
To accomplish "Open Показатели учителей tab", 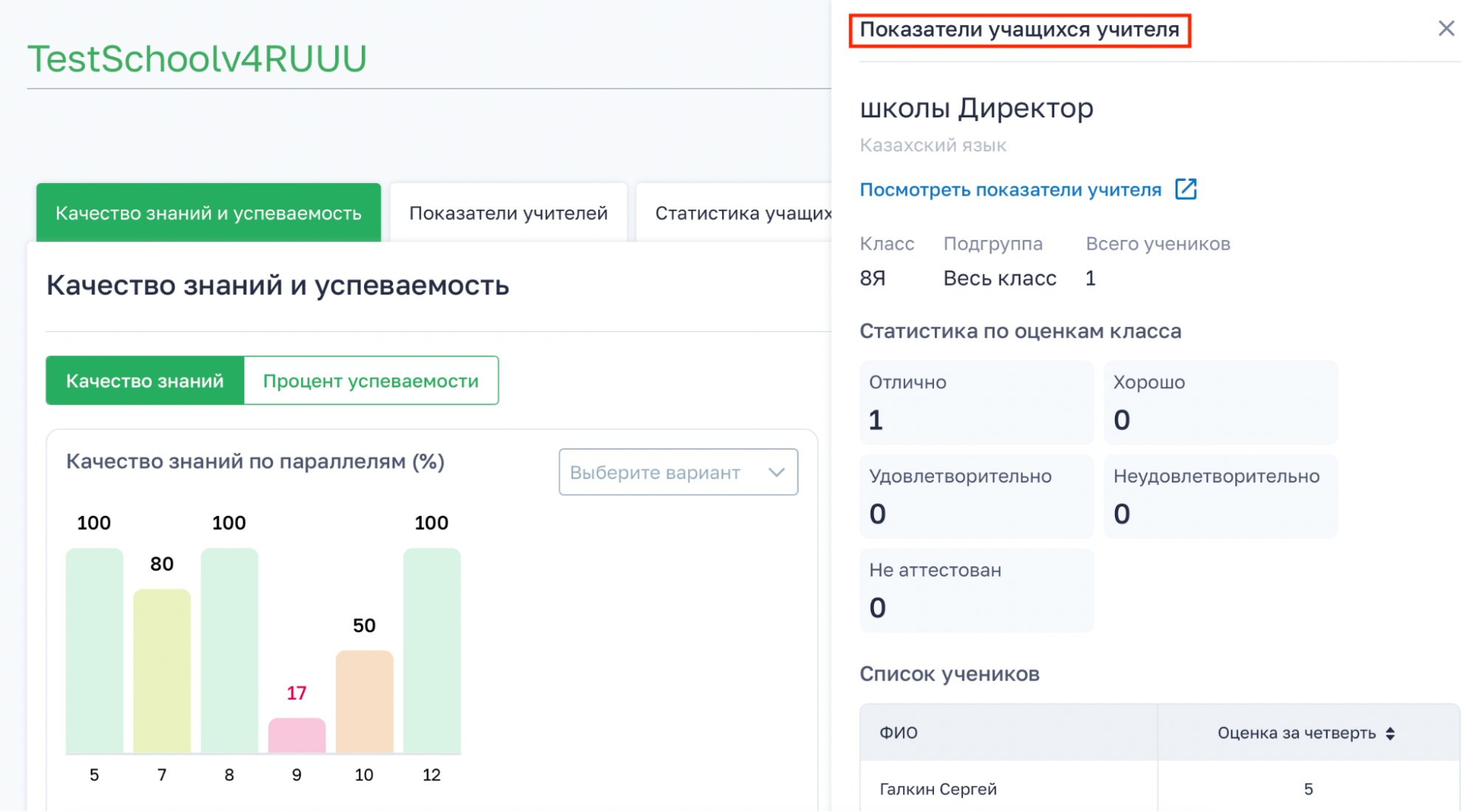I will [x=508, y=213].
